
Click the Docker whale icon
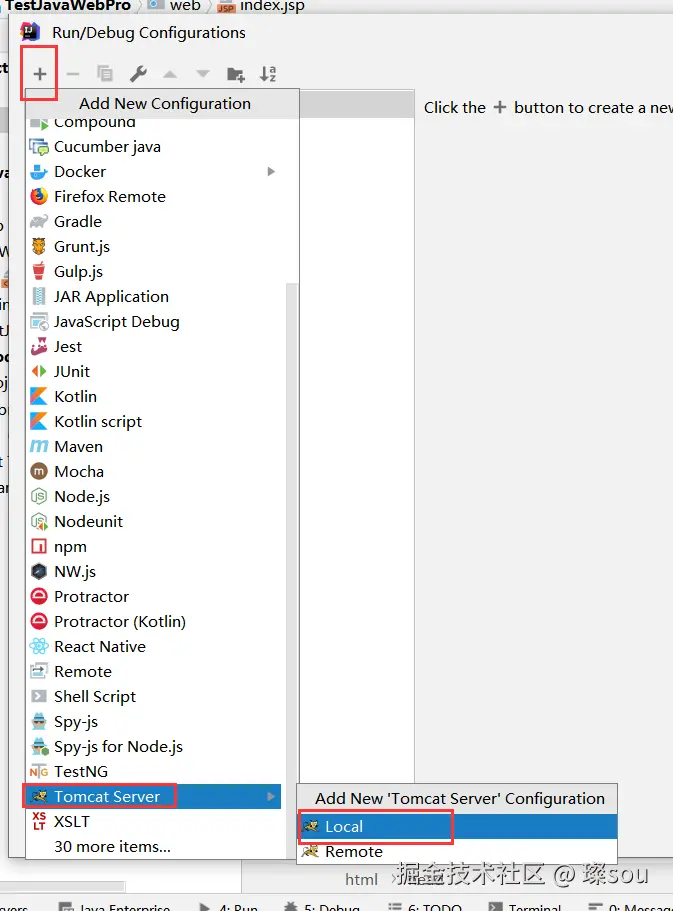click(39, 172)
